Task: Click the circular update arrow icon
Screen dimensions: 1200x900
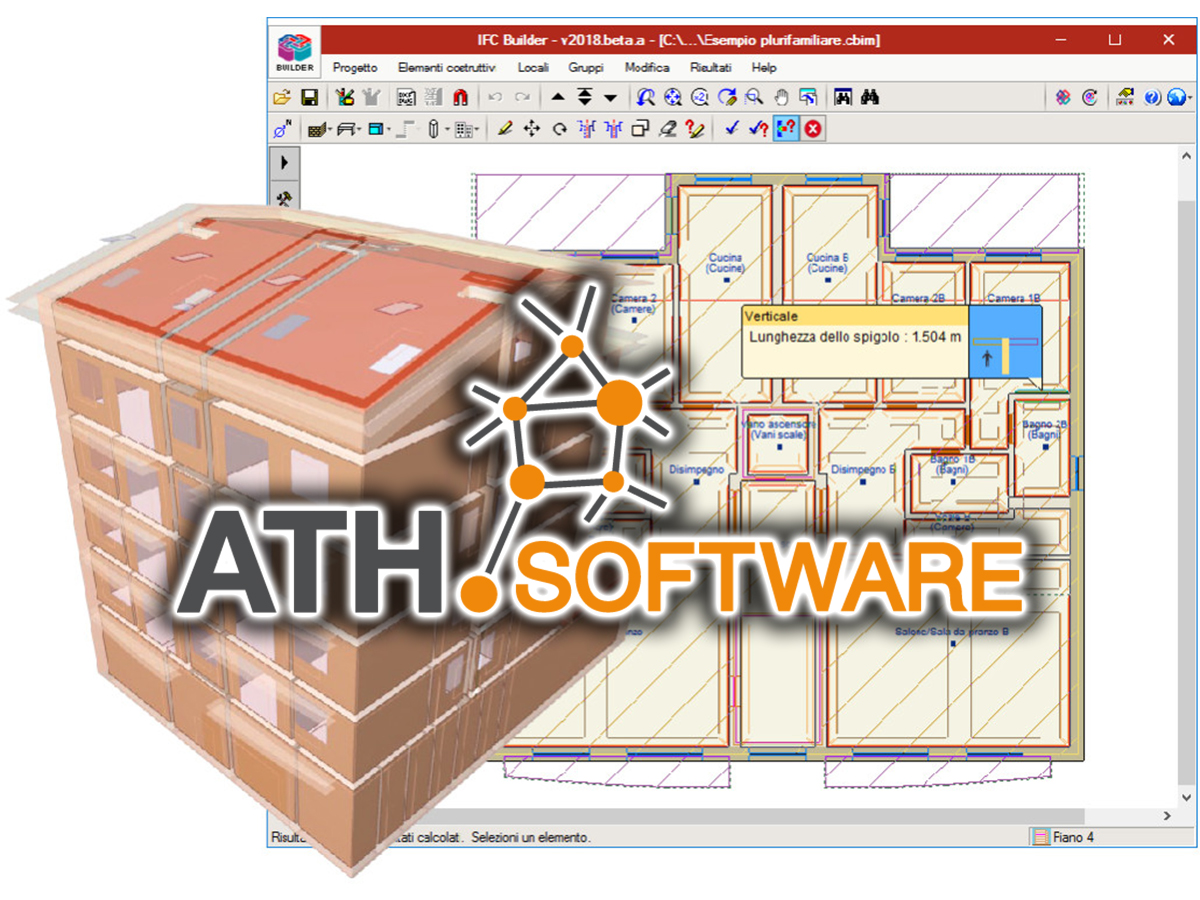Action: [1090, 97]
